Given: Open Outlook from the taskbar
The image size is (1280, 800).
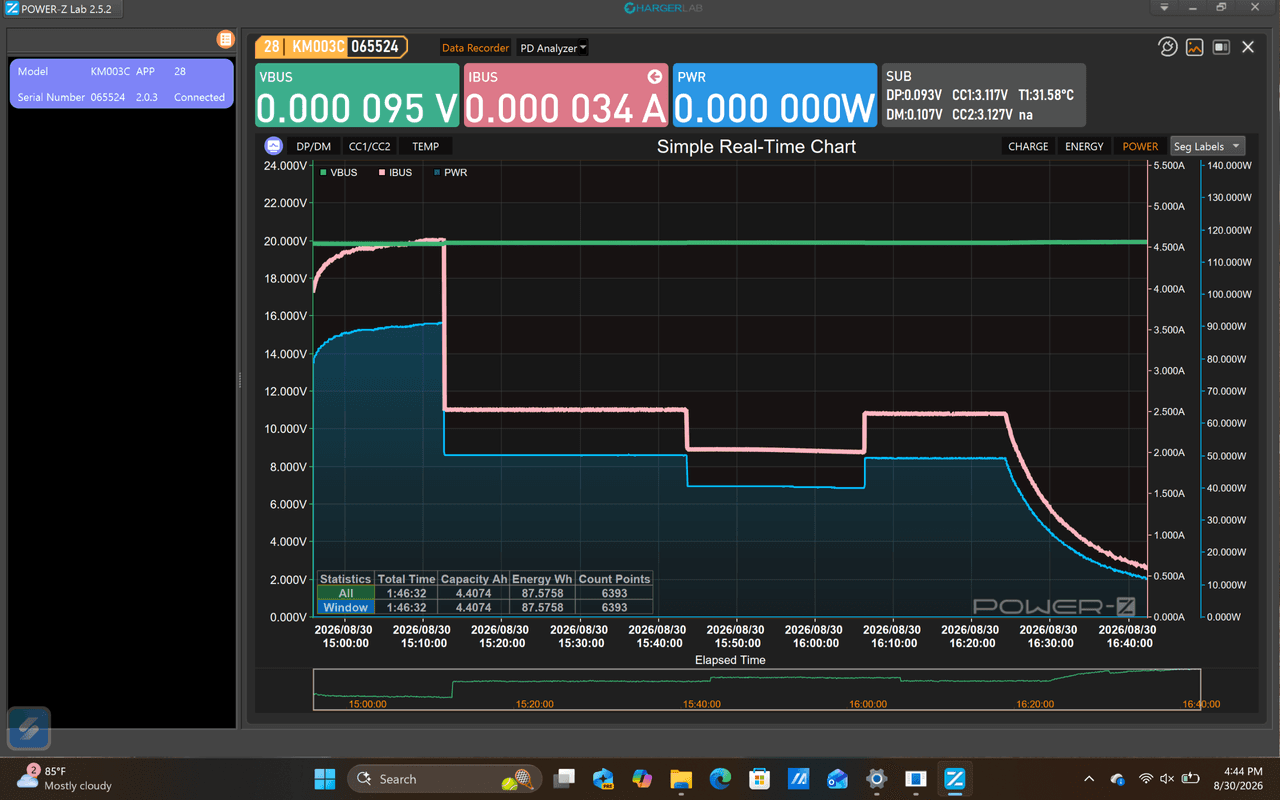Looking at the screenshot, I should click(837, 779).
